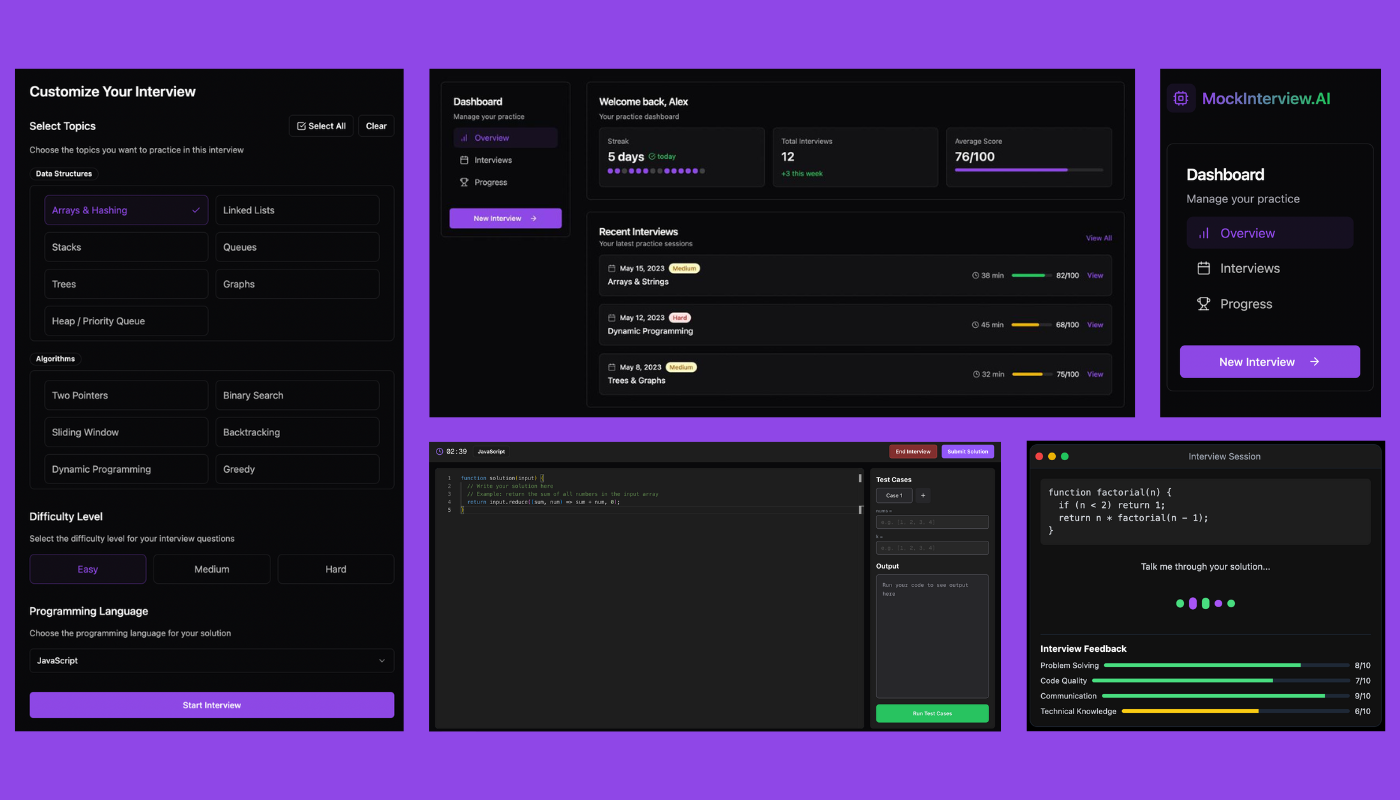Click calendar icon beside large Interviews item
1400x800 pixels.
[1204, 268]
